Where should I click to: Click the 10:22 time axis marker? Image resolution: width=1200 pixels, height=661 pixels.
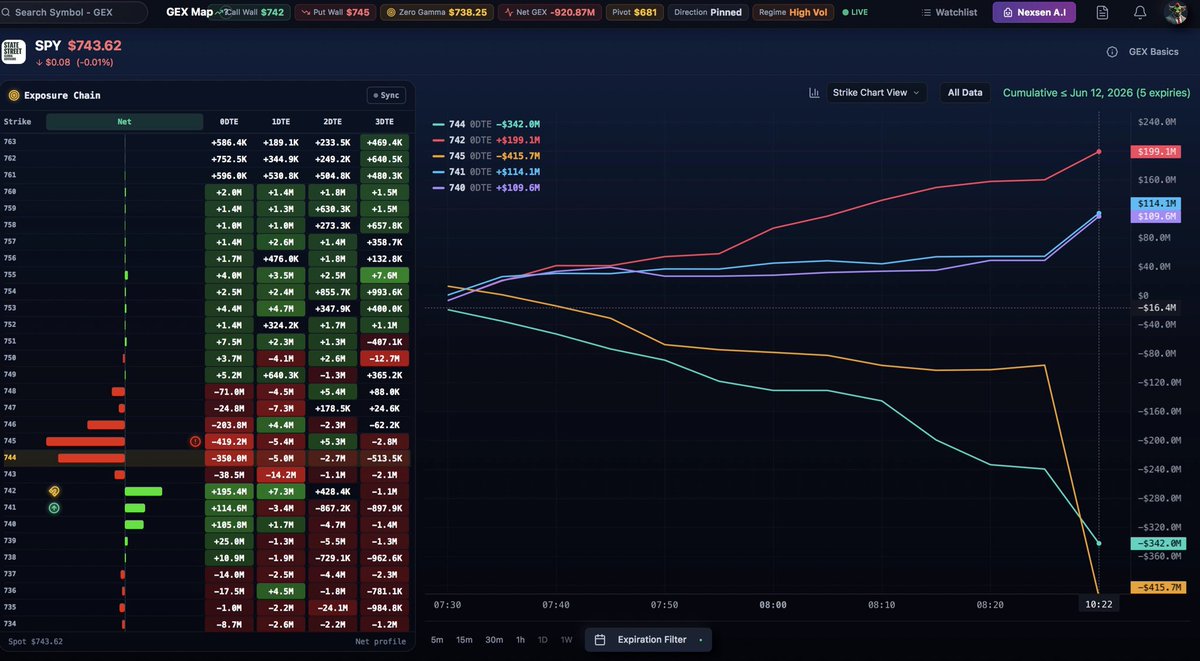[1099, 604]
